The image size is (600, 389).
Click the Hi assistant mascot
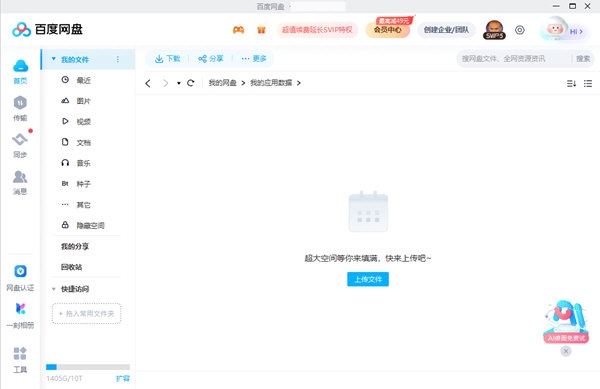[562, 29]
